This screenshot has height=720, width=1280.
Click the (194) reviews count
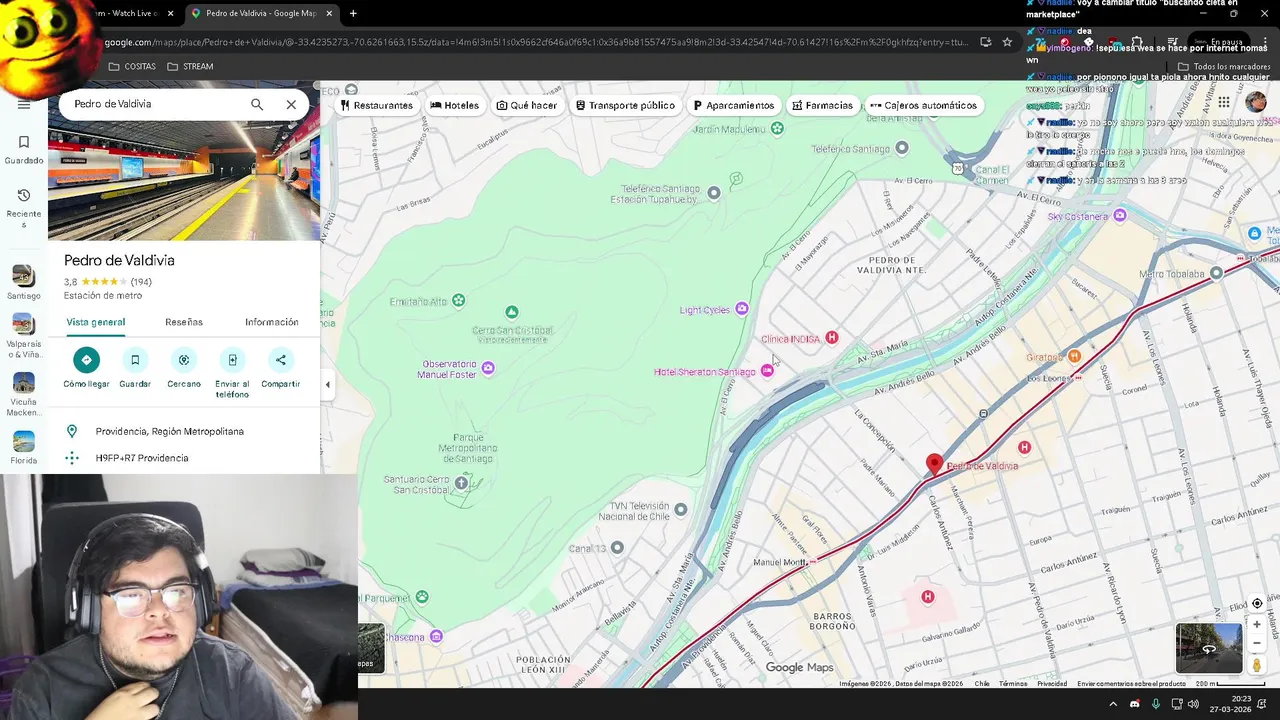(x=141, y=282)
